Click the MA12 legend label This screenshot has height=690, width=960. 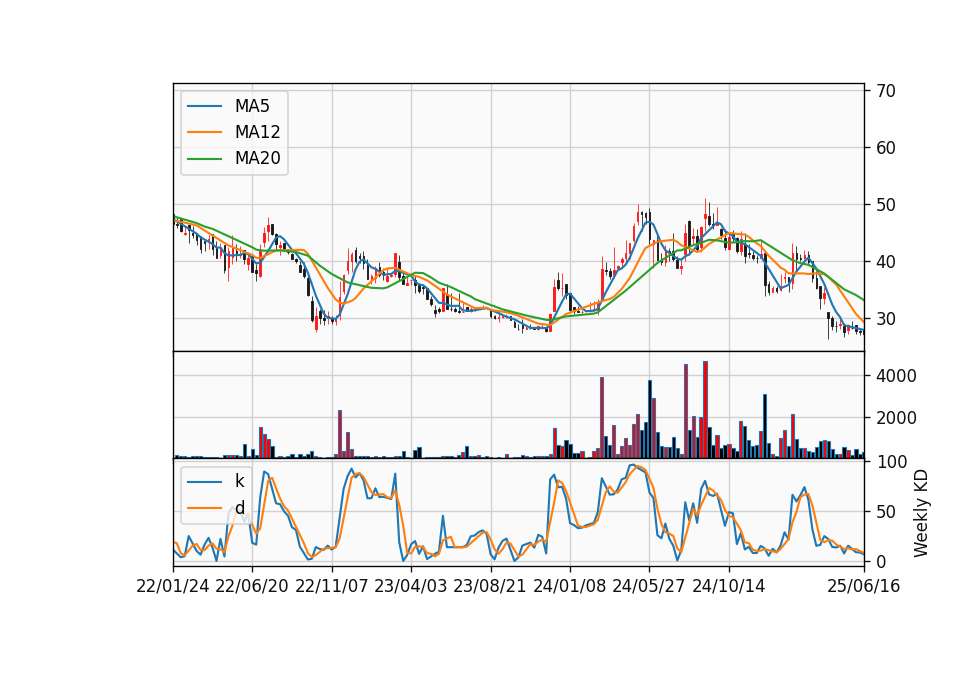coord(257,132)
